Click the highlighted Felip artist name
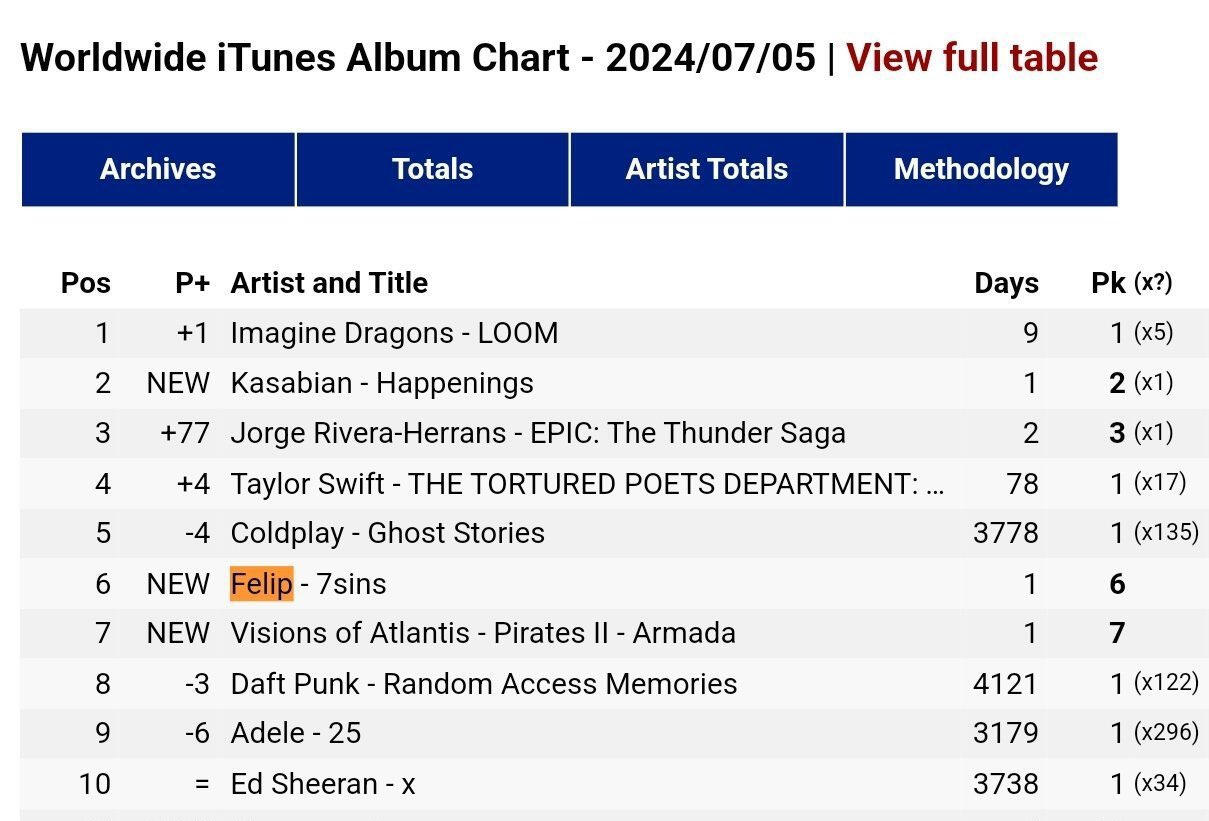This screenshot has width=1209, height=821. 261,584
